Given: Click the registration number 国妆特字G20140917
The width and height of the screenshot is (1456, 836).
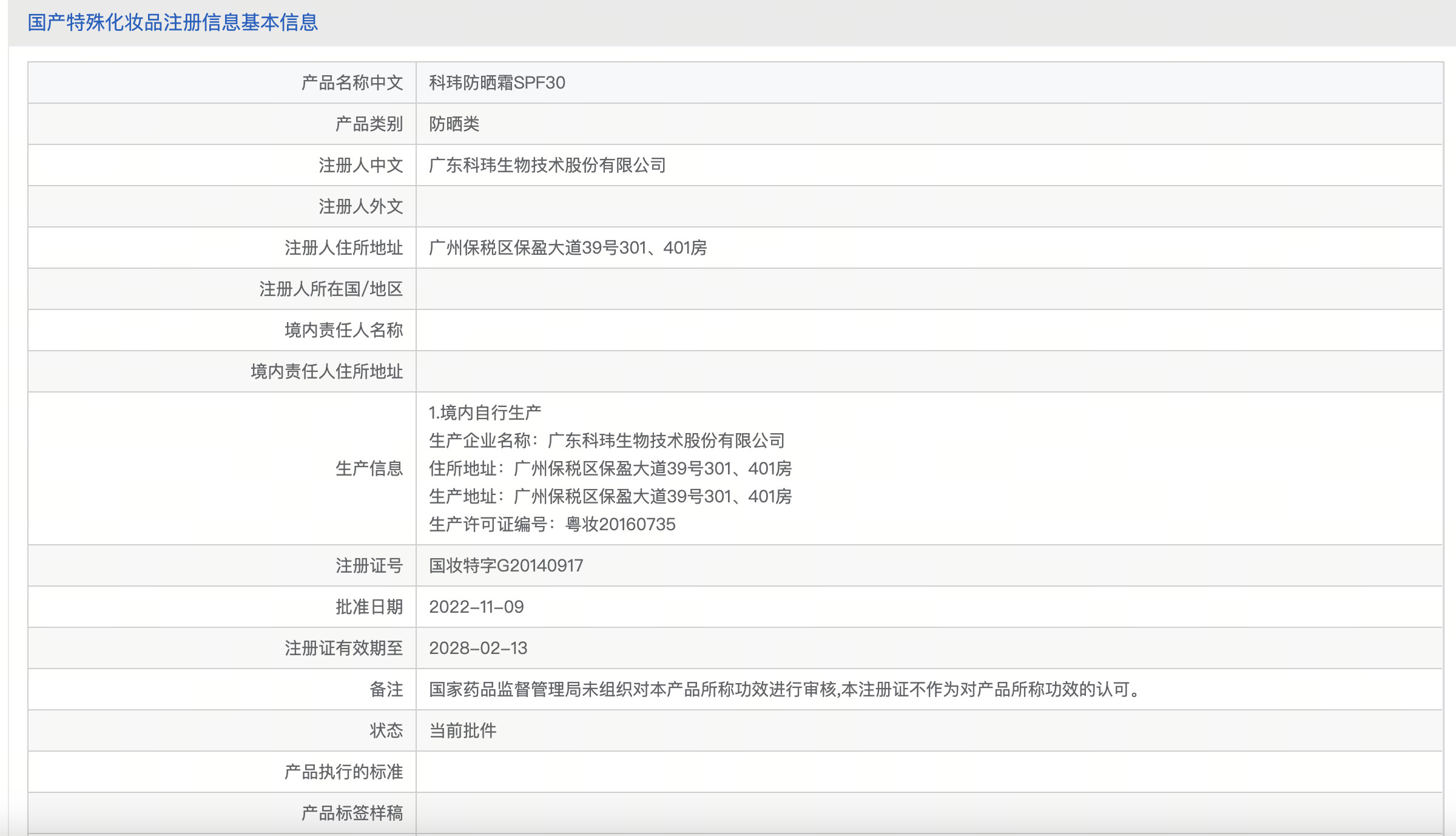Looking at the screenshot, I should tap(506, 565).
